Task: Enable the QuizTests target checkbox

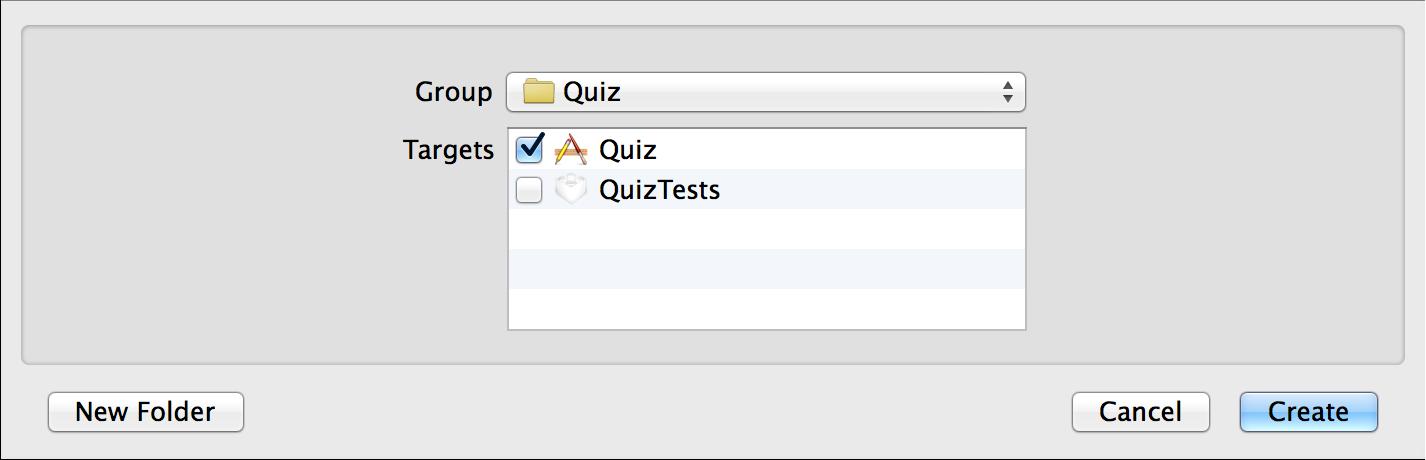Action: tap(529, 189)
